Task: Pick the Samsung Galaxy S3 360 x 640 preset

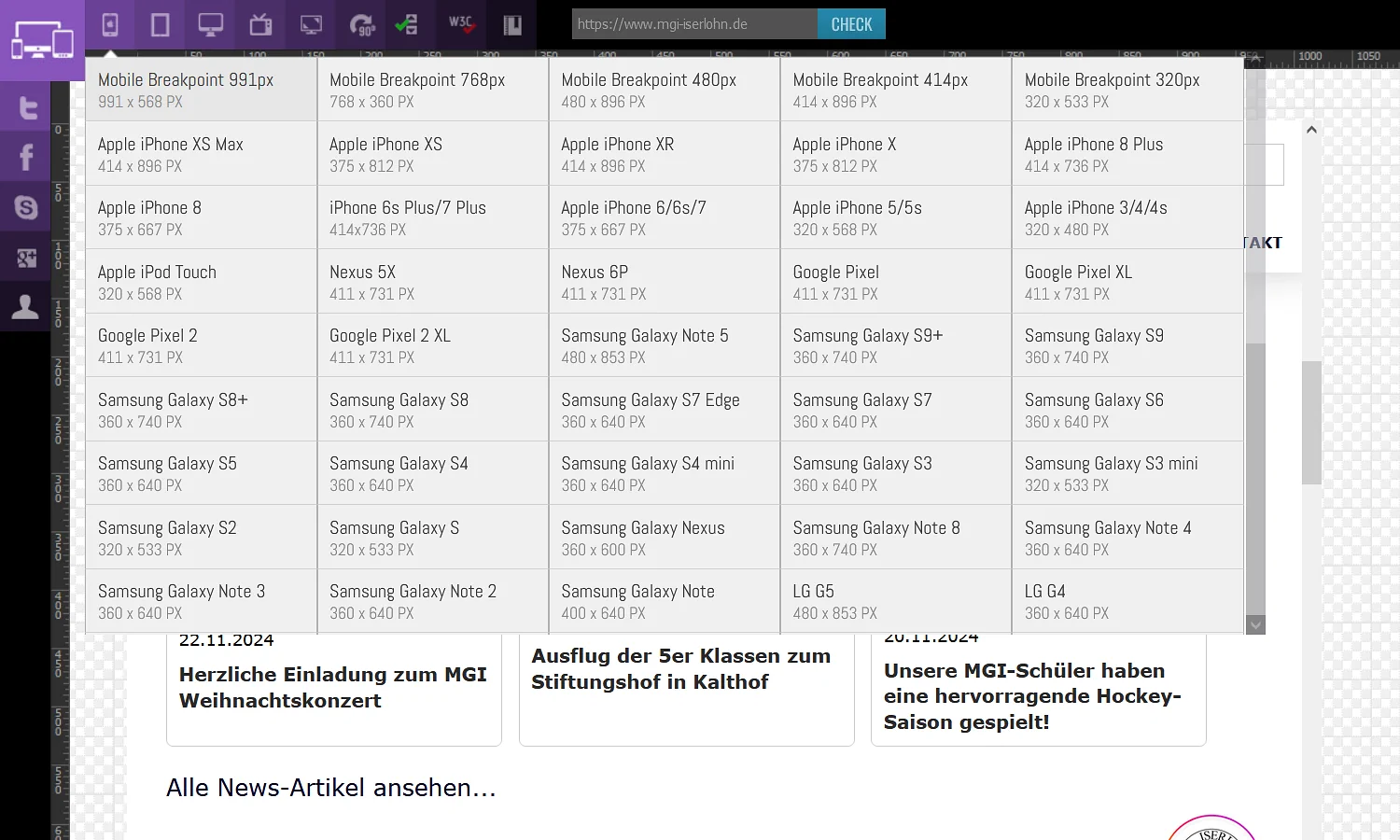Action: tap(896, 473)
